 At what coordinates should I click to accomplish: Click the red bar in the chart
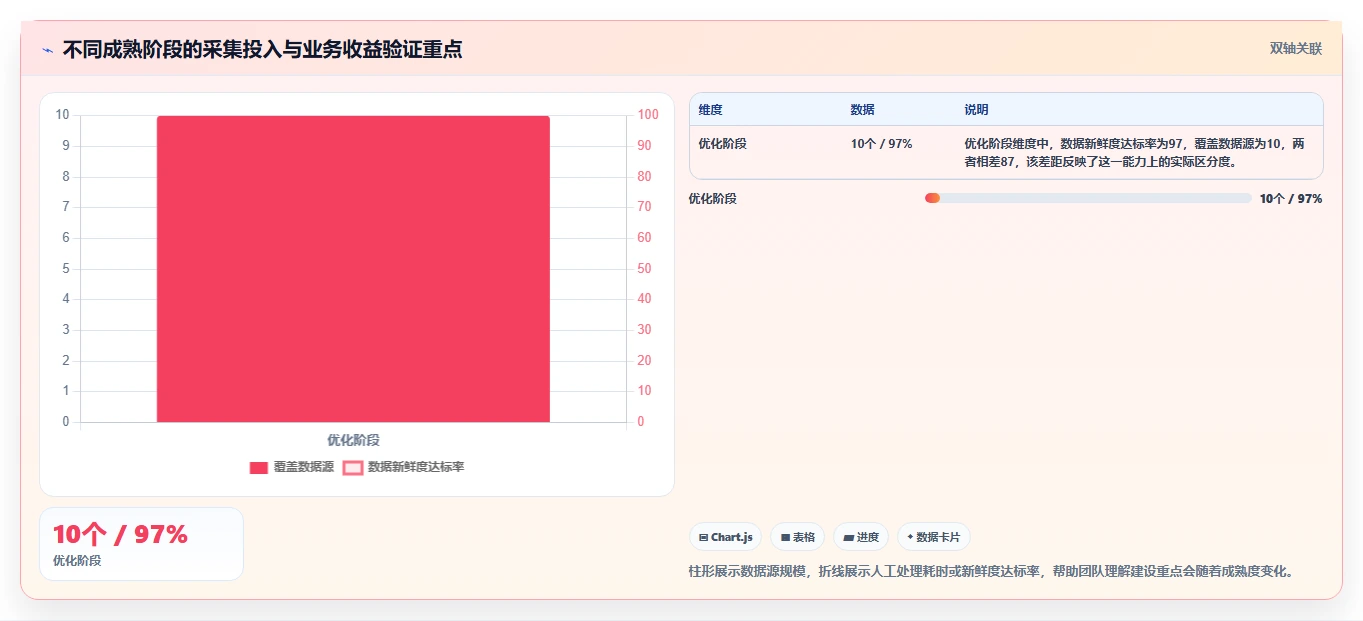353,269
